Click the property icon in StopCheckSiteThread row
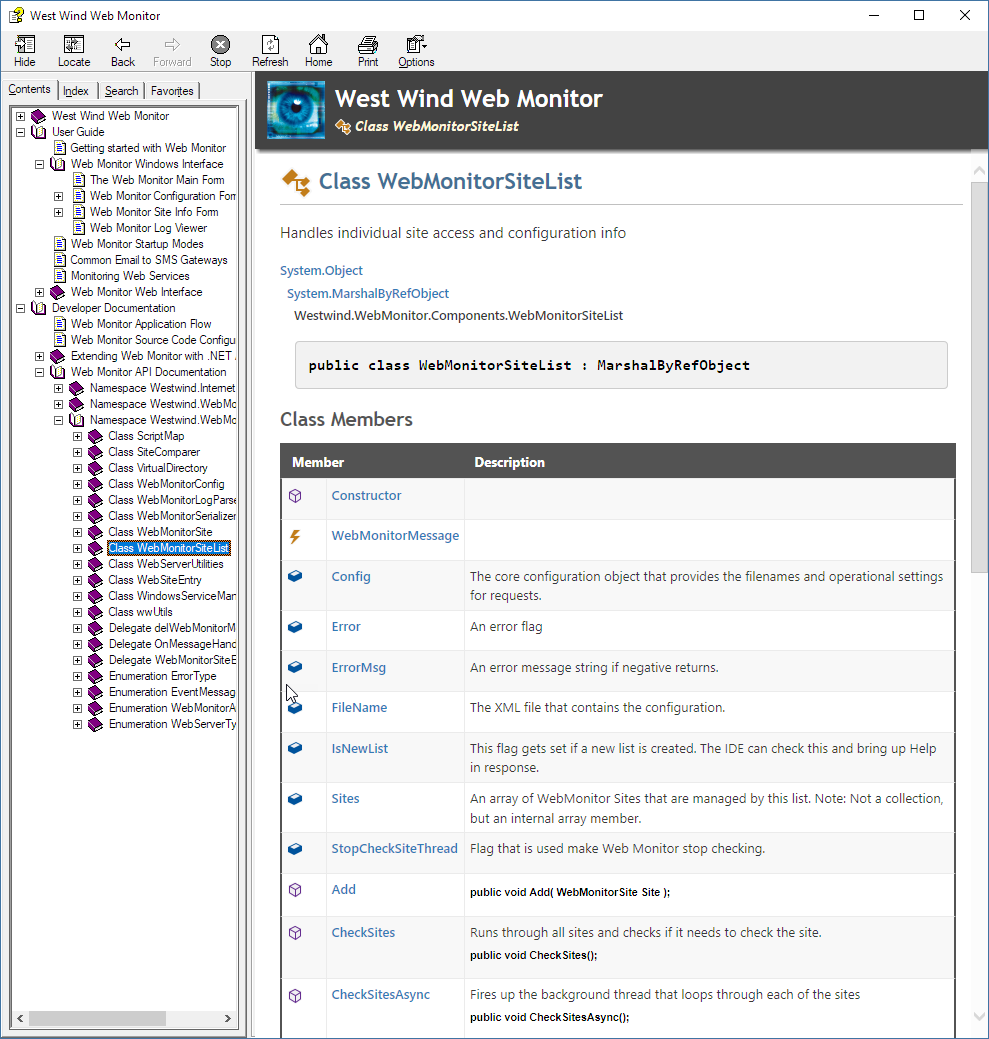989x1039 pixels. [x=295, y=848]
